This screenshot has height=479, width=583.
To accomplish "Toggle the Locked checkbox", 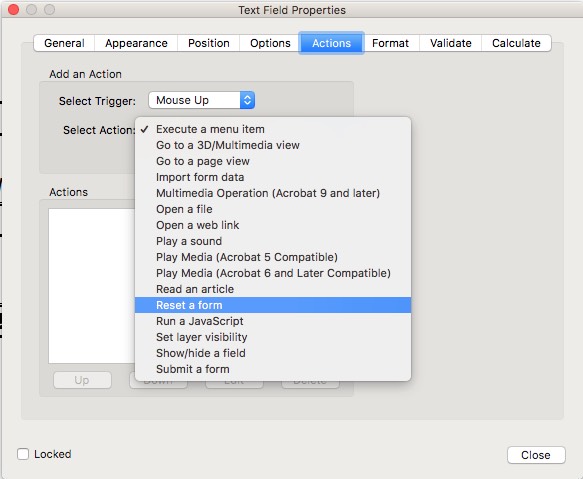I will [x=23, y=454].
